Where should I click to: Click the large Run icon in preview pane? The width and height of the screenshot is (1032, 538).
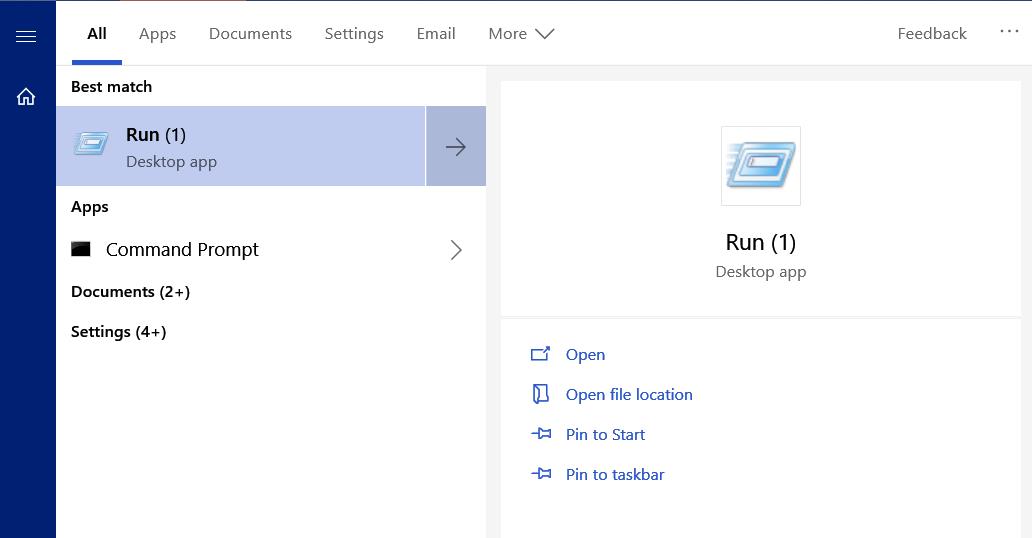(761, 166)
